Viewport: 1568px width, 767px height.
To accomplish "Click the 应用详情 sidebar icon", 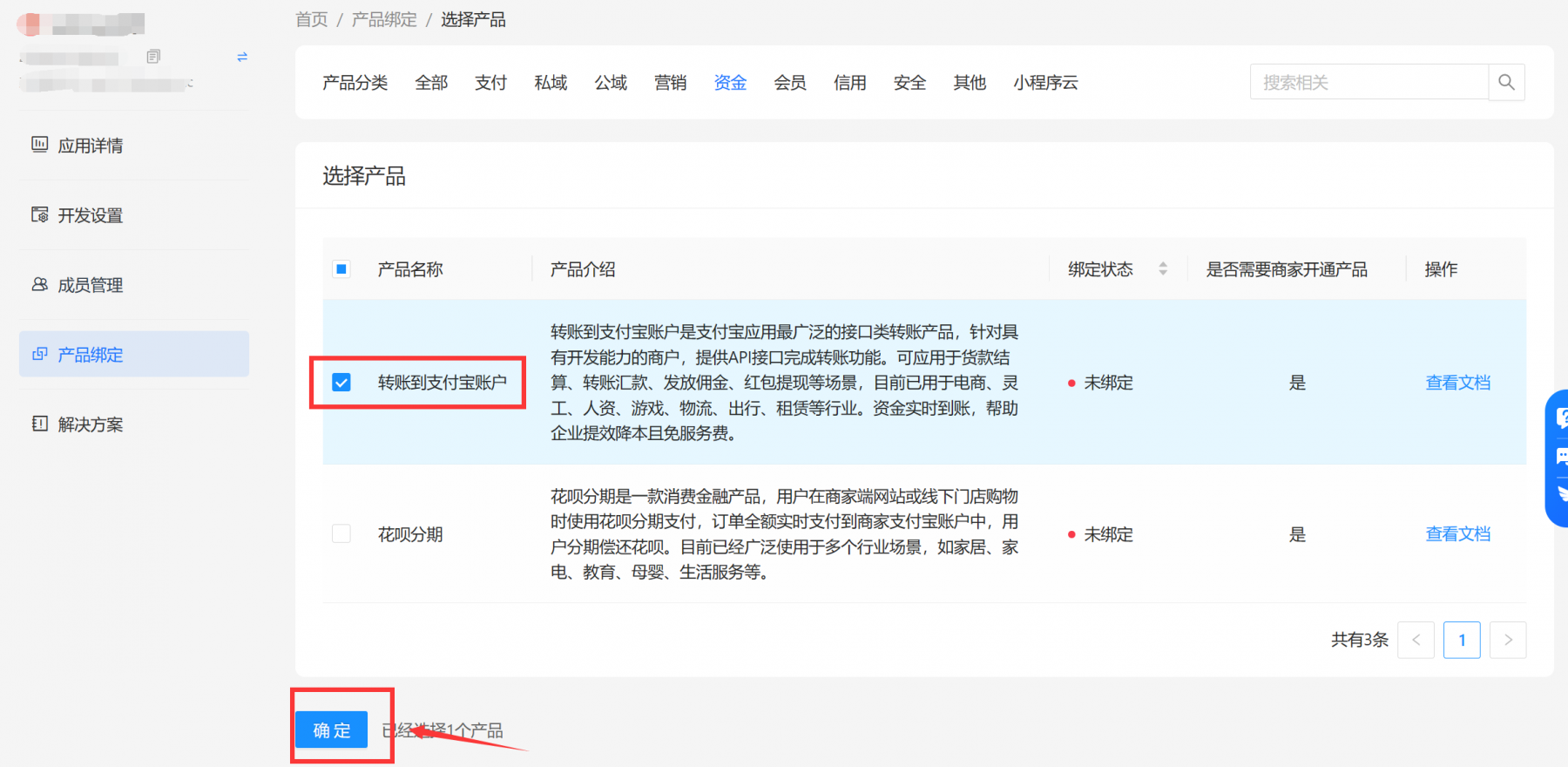I will point(39,145).
